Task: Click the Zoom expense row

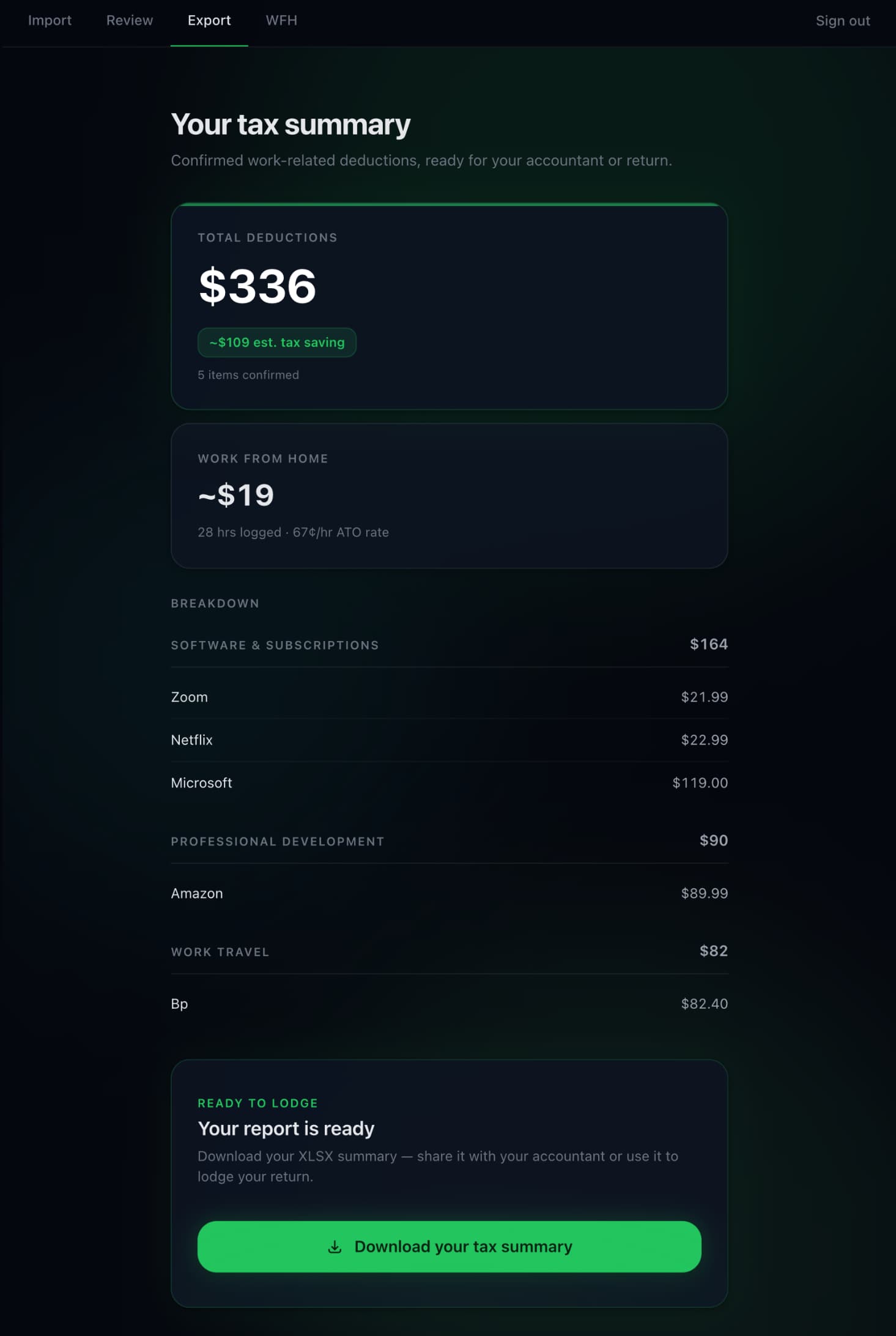Action: 449,697
